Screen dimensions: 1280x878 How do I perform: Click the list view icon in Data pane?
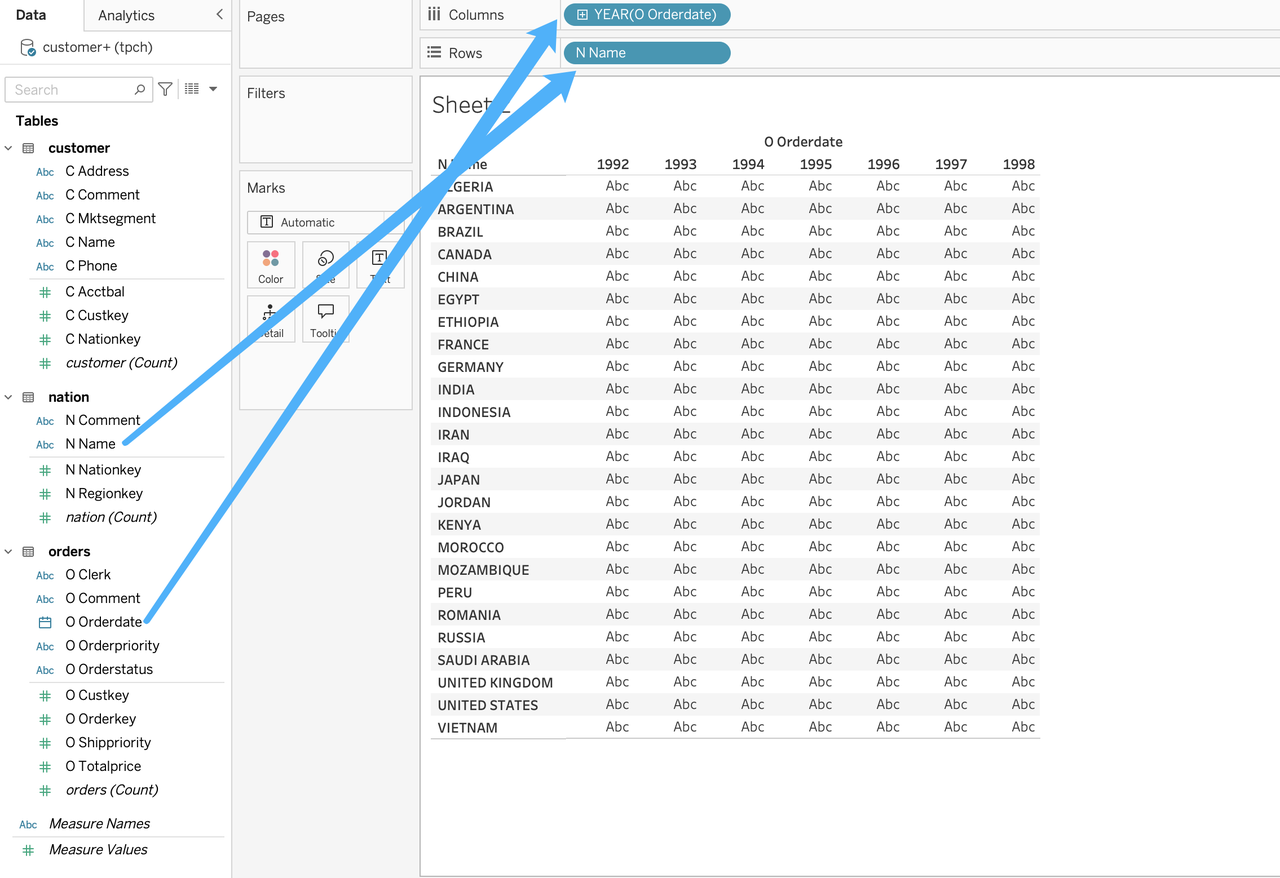coord(192,89)
